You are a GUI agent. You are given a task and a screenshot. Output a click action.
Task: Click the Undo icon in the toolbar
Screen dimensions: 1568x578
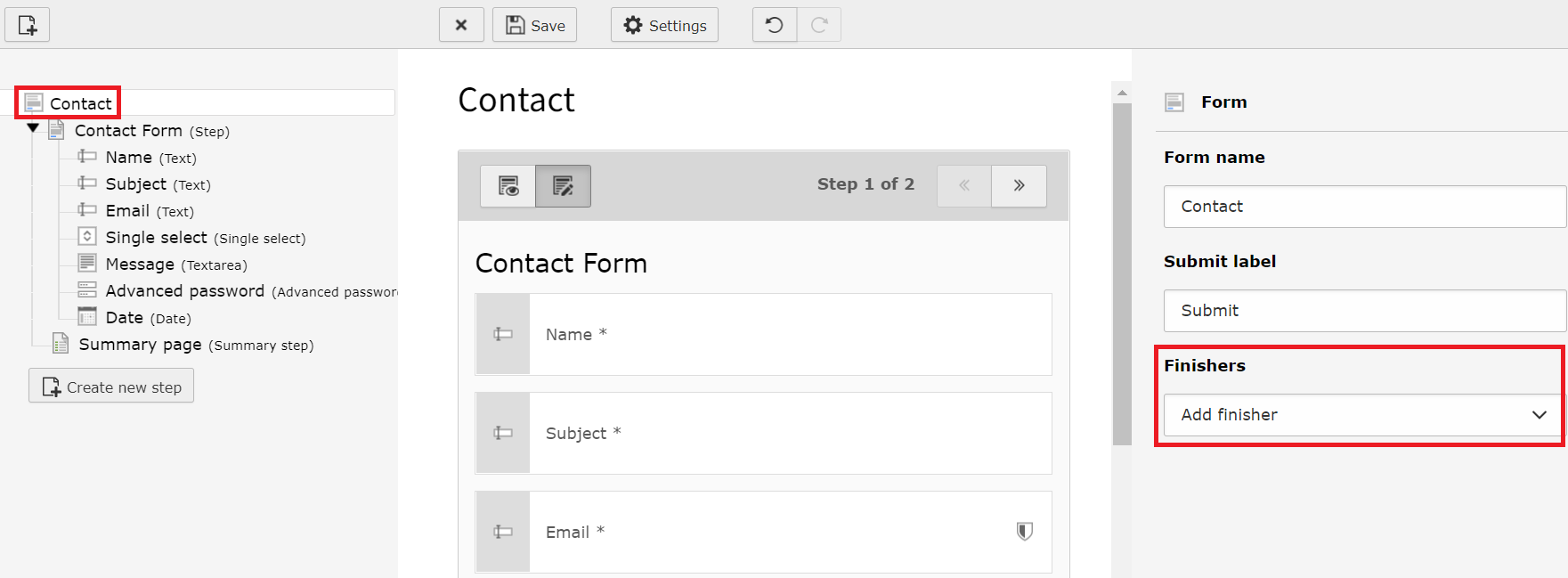[774, 24]
